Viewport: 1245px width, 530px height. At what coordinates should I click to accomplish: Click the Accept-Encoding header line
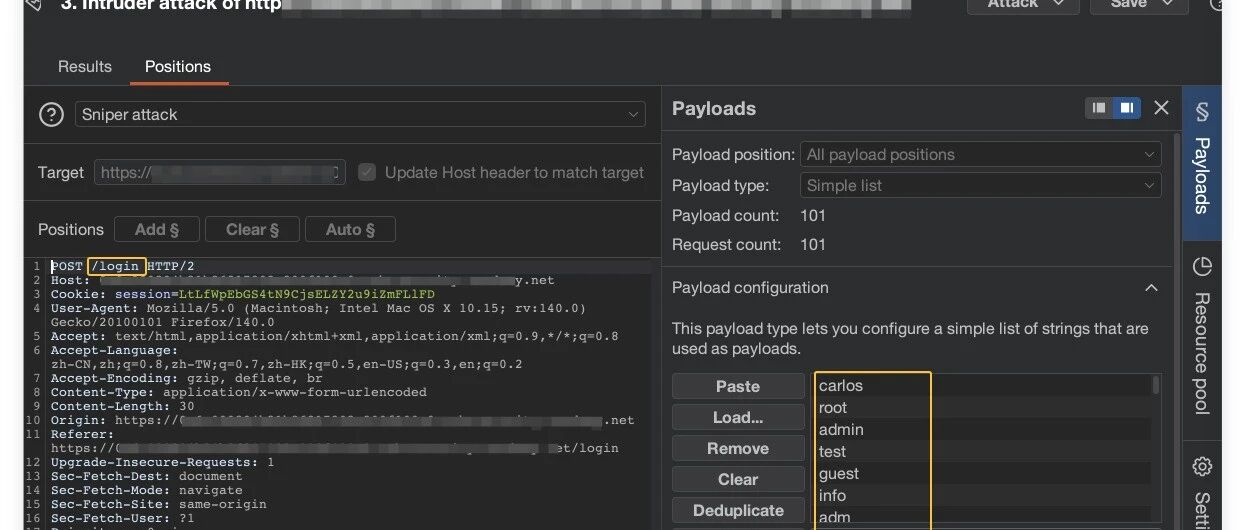[x=187, y=379]
